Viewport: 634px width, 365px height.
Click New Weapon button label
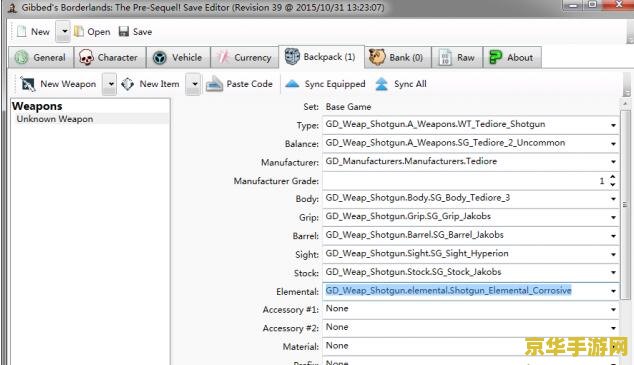[x=68, y=84]
